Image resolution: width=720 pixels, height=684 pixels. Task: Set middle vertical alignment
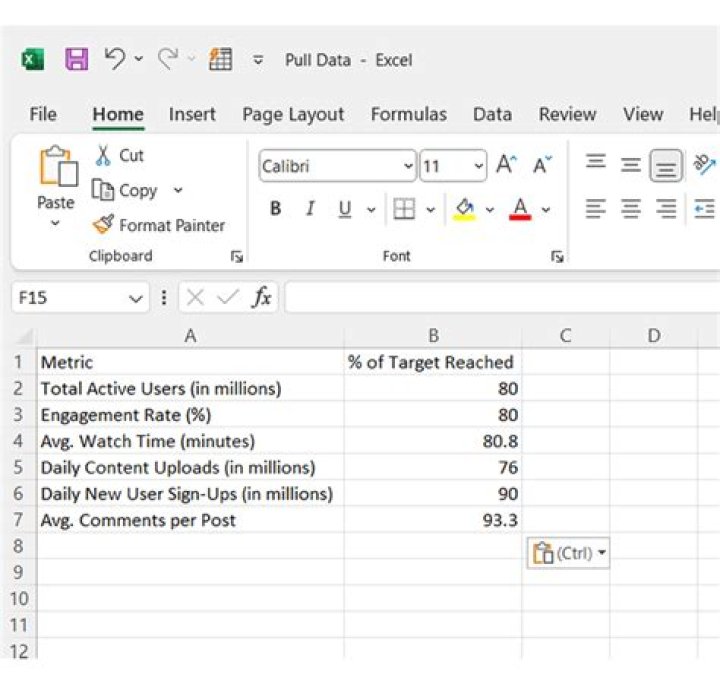coord(631,165)
